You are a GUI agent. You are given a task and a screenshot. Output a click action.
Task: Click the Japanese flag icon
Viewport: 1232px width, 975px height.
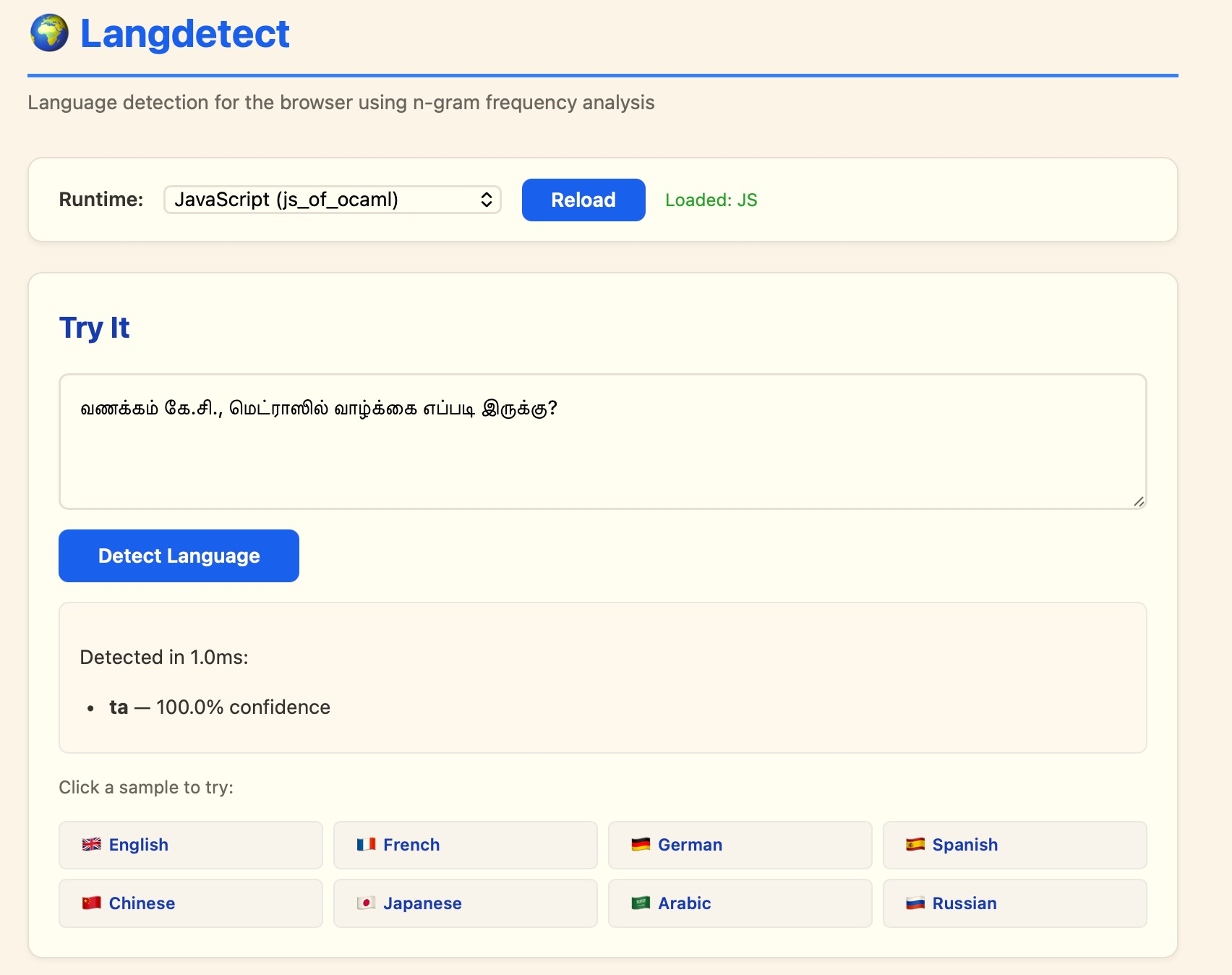point(367,903)
